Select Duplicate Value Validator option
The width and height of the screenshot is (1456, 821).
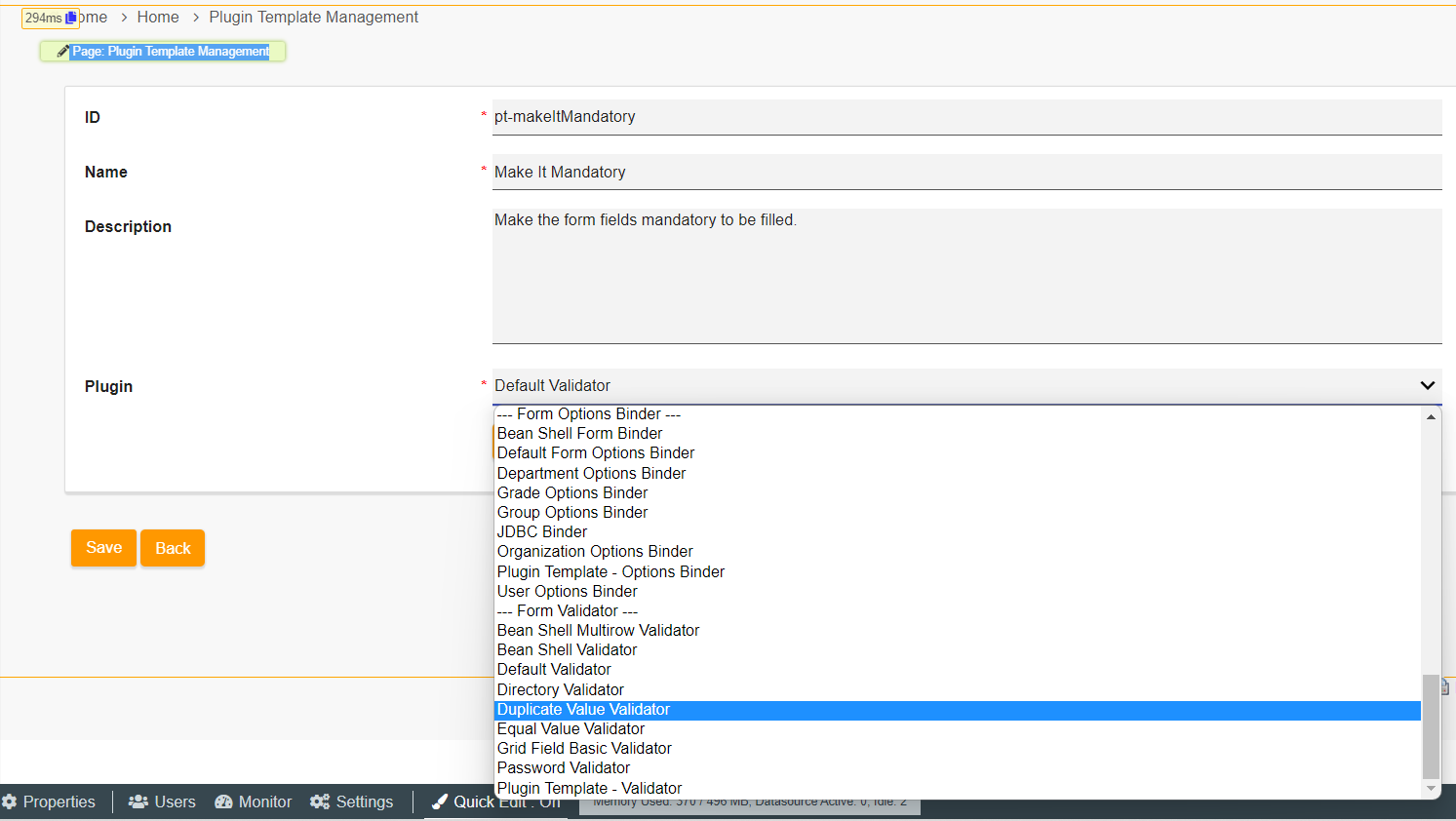pos(583,710)
